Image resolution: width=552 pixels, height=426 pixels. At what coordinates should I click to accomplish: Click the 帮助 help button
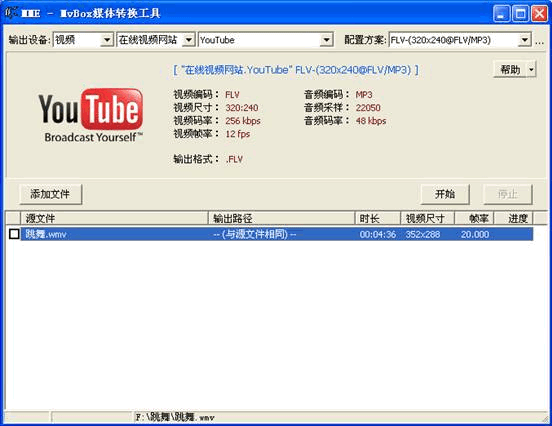click(510, 69)
